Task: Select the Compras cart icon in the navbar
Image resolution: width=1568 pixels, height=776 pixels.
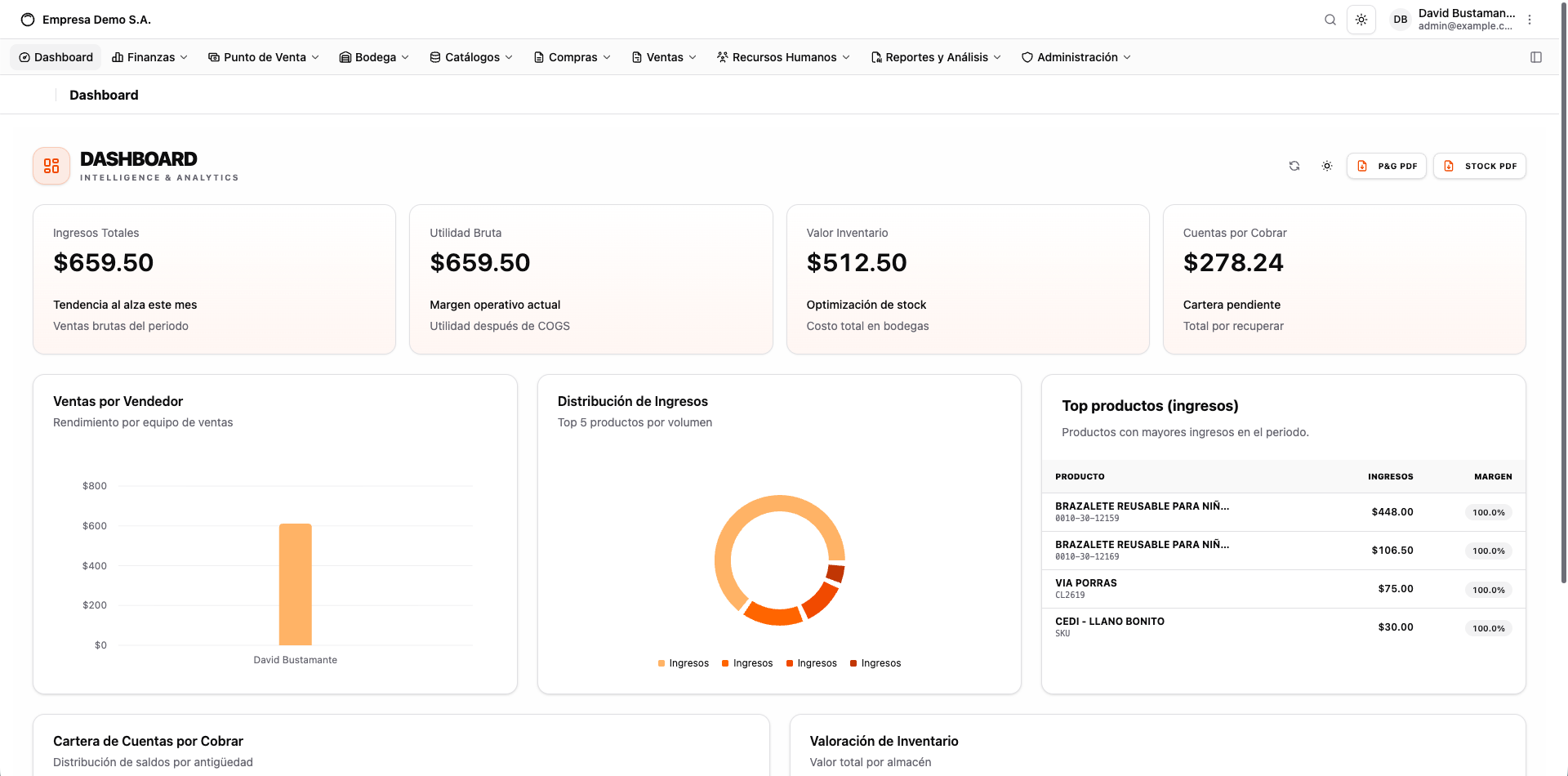Action: [538, 57]
